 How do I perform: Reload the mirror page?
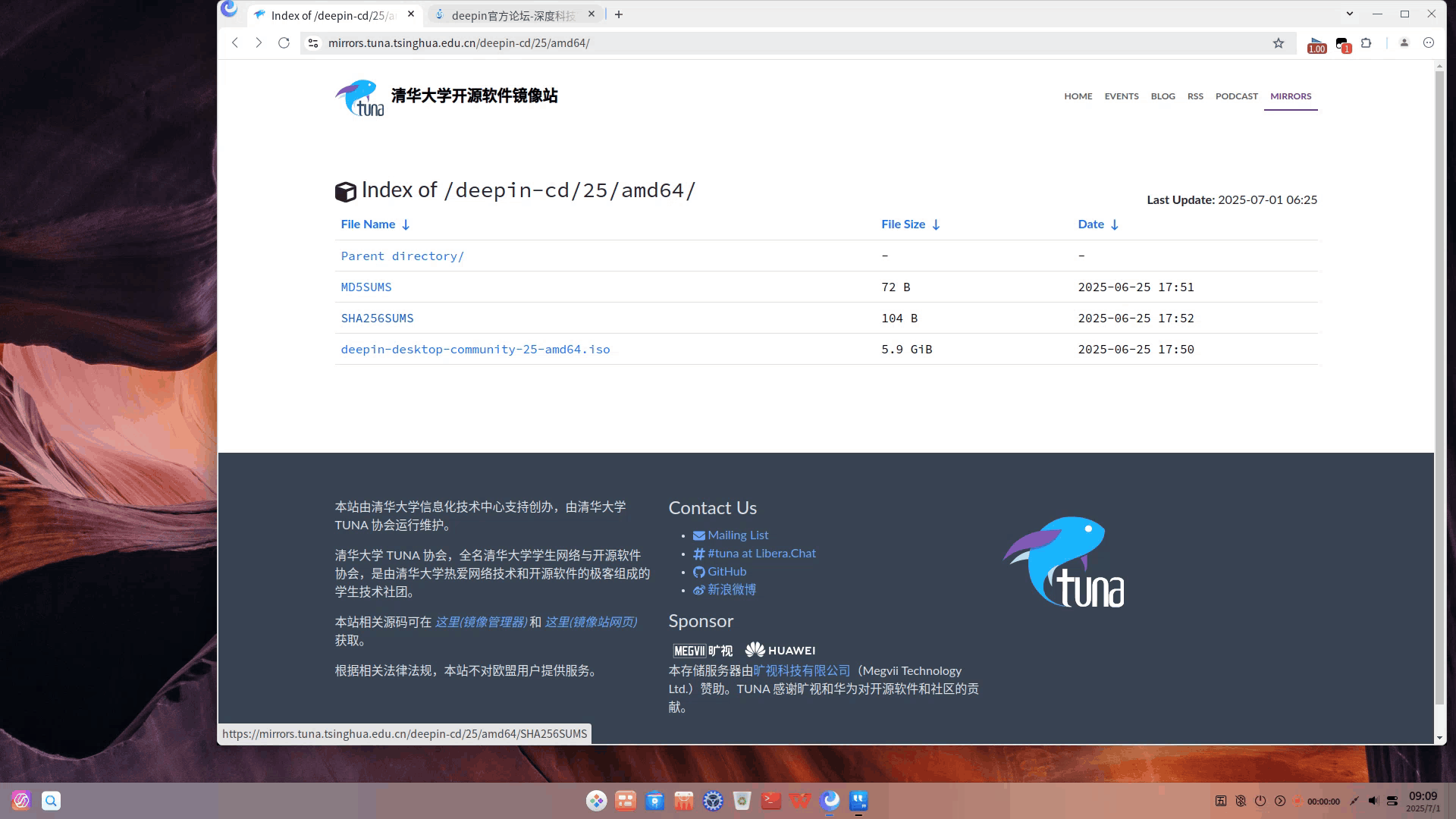(x=284, y=43)
